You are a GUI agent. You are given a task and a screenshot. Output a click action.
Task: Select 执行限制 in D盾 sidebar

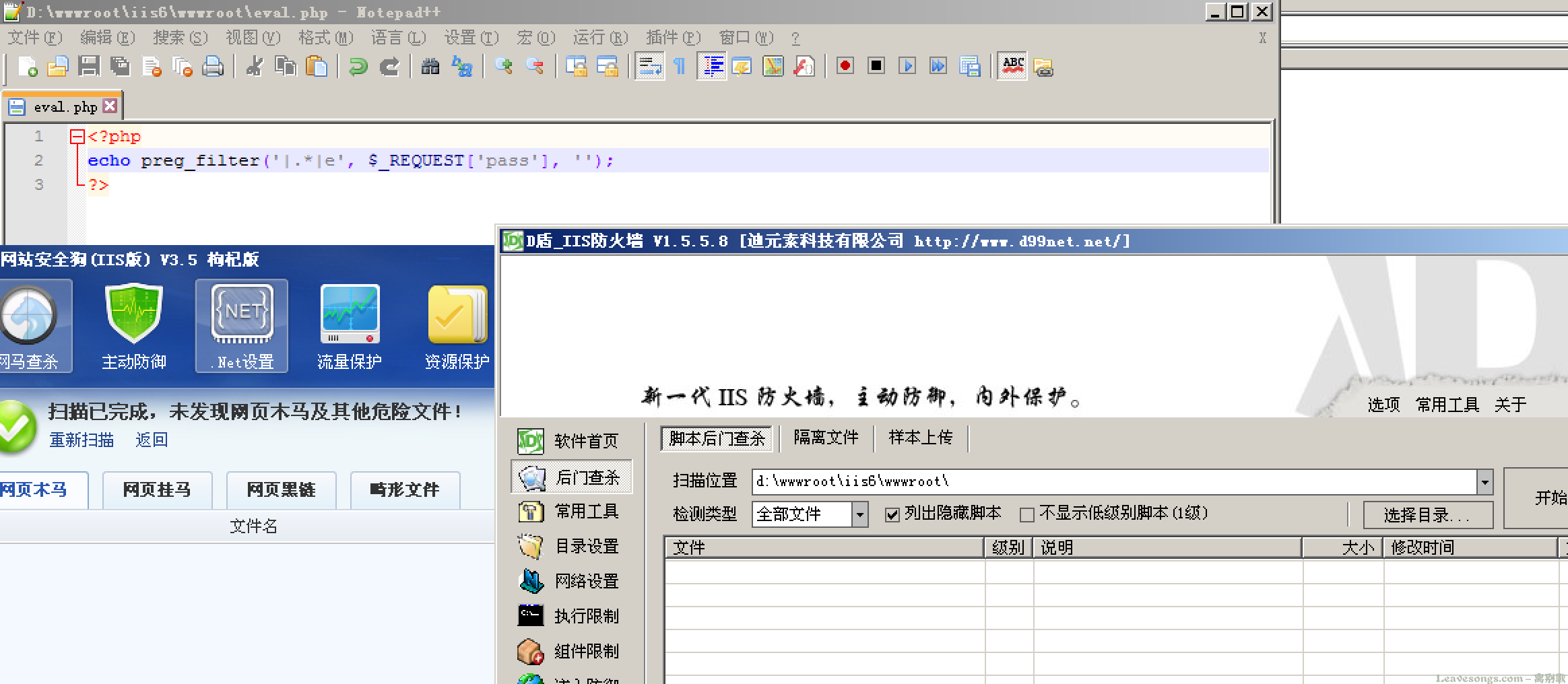coord(571,616)
